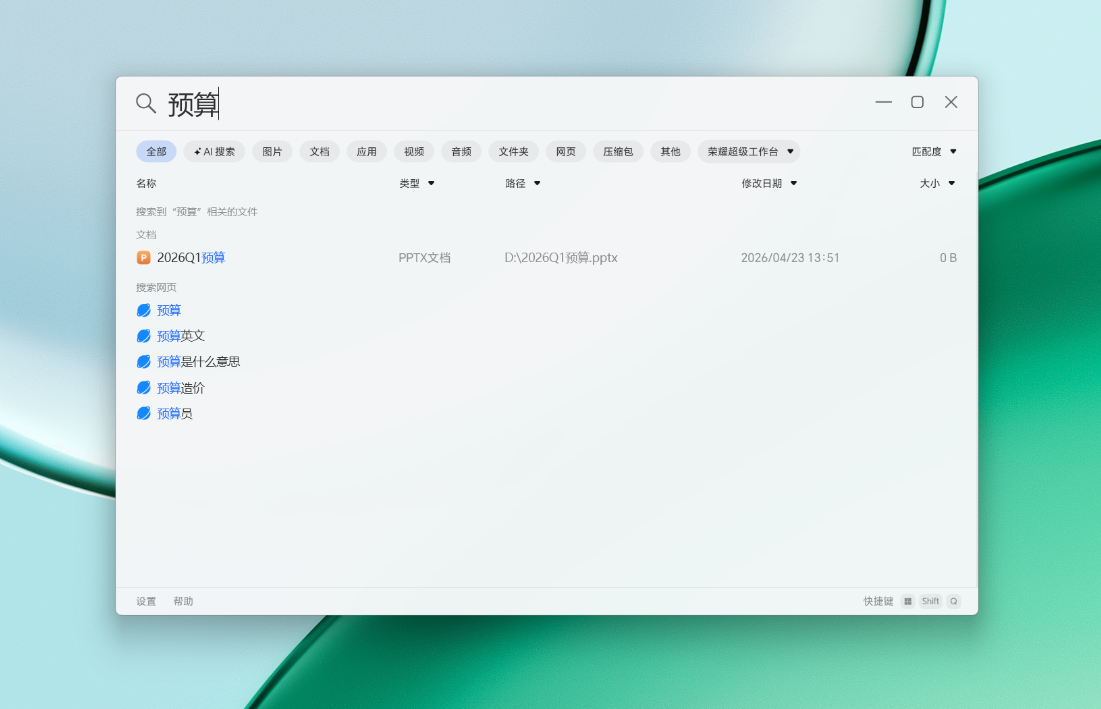1101x709 pixels.
Task: Maximize the search window
Action: (x=917, y=102)
